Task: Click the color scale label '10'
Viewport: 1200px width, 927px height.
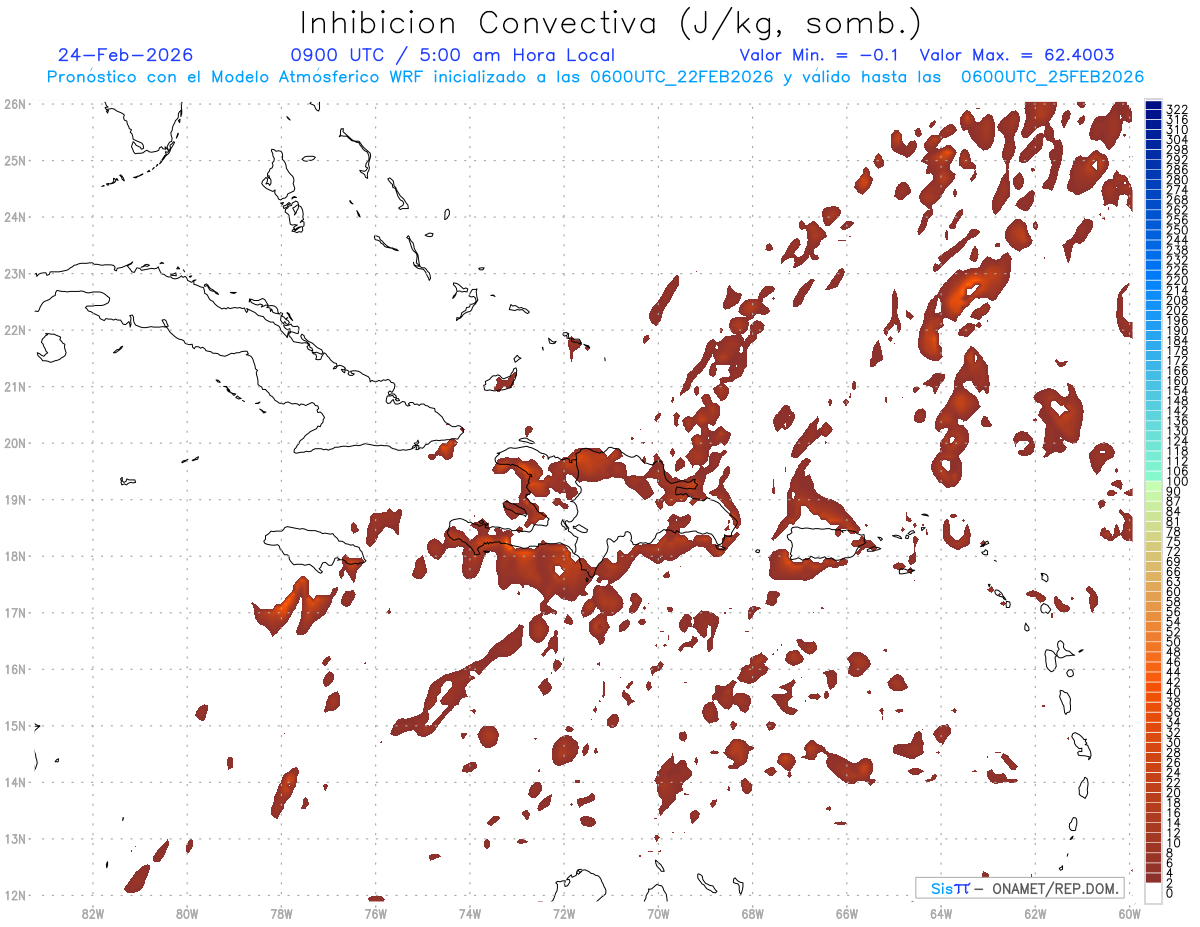Action: pos(1174,843)
